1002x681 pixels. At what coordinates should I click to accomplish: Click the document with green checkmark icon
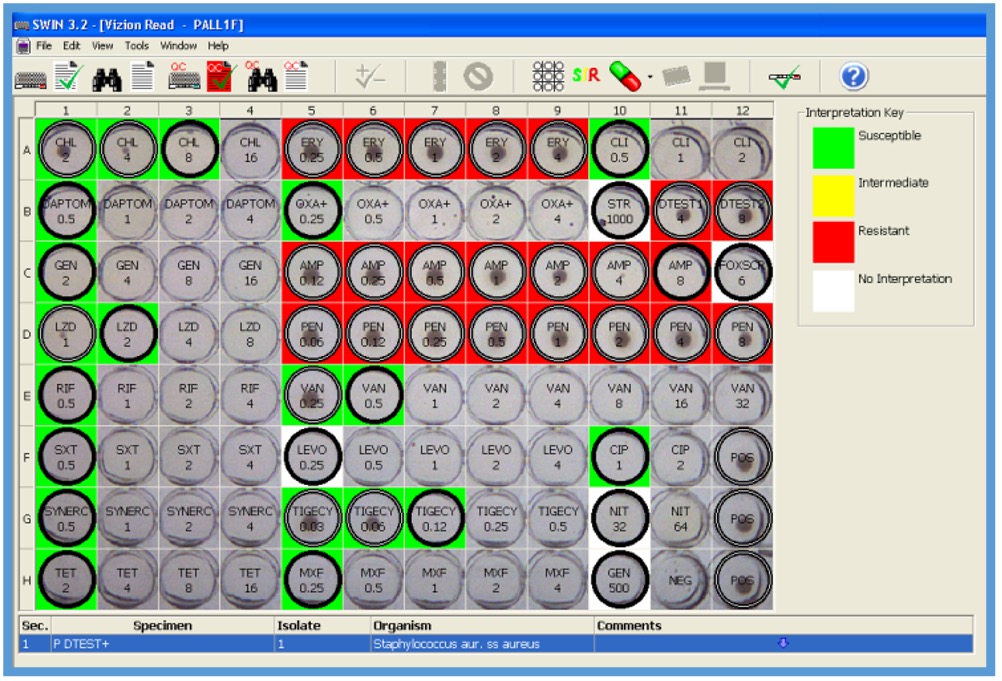click(68, 76)
